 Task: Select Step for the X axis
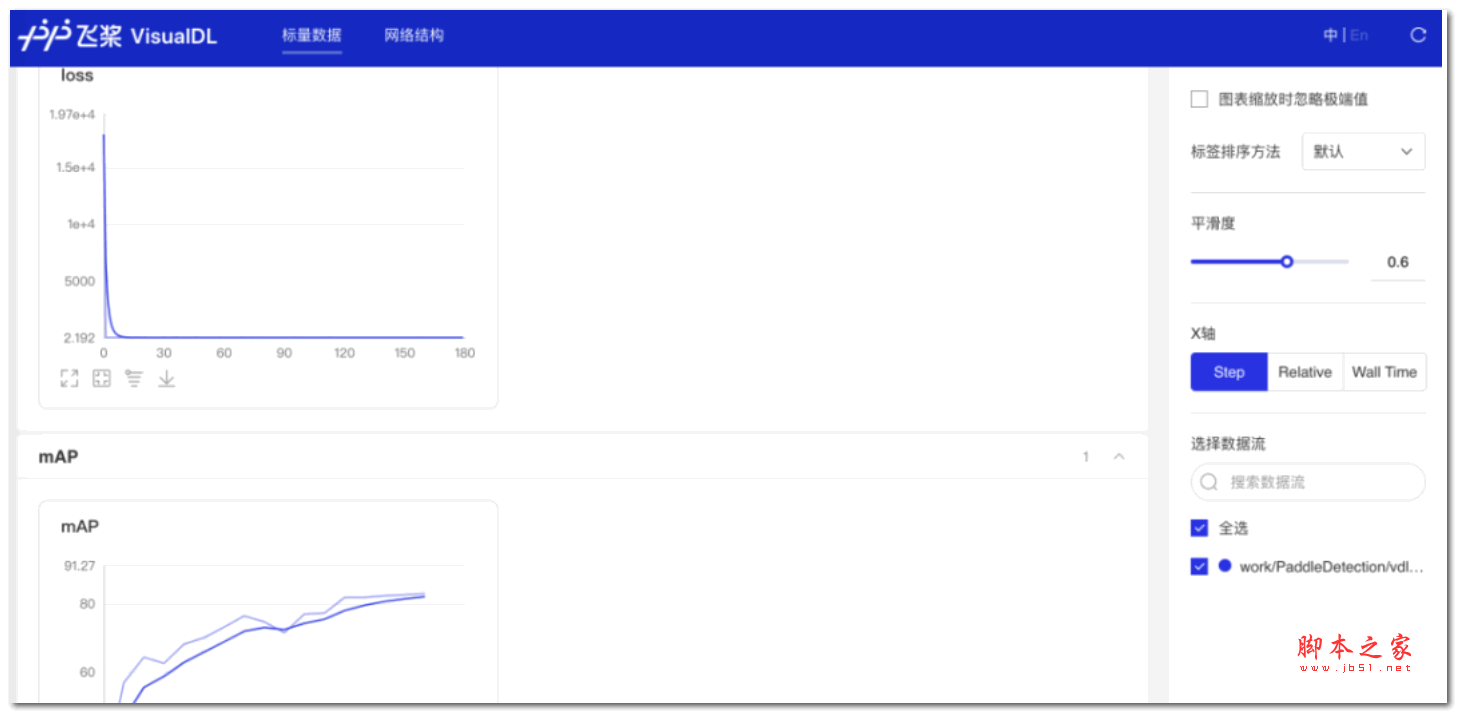(x=1229, y=372)
